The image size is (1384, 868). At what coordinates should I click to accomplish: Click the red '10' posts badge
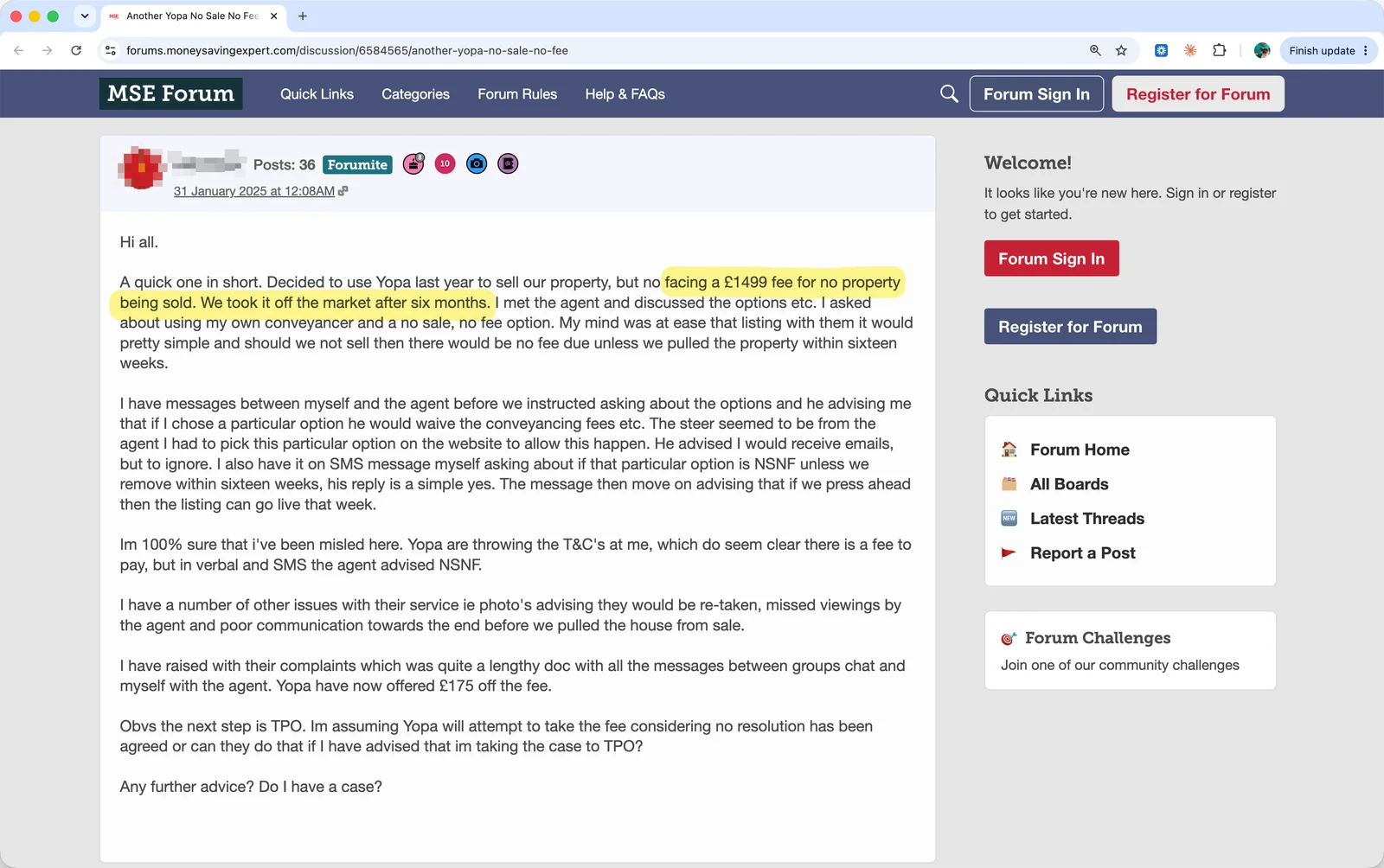coord(445,163)
